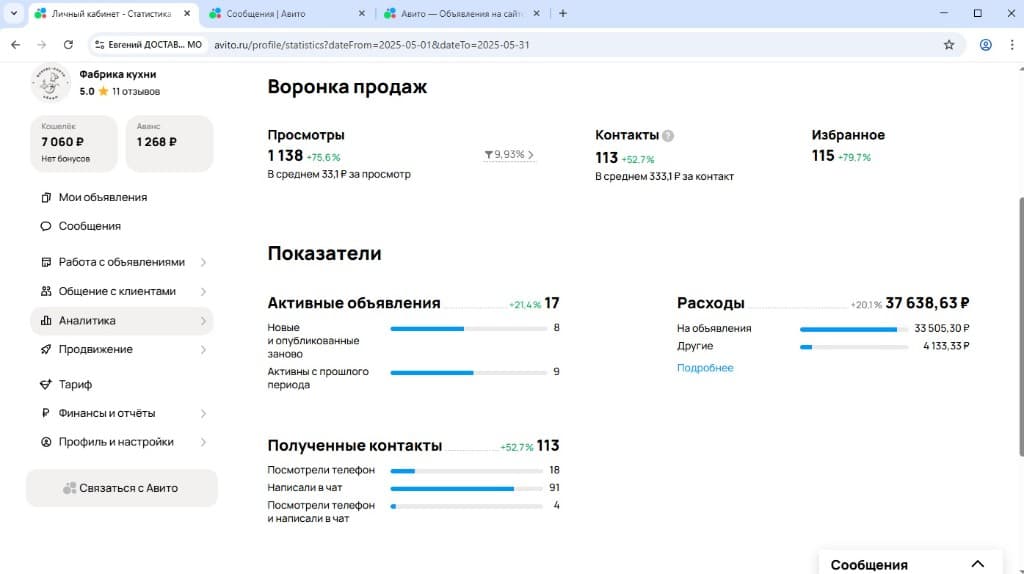The image size is (1024, 574).
Task: Click the ruble icon for Финансы и отчёты
Action: point(46,413)
